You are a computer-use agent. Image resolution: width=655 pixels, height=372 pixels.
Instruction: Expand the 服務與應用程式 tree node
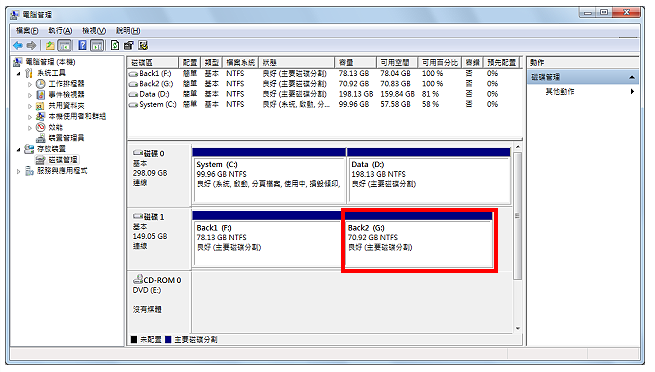[18, 171]
